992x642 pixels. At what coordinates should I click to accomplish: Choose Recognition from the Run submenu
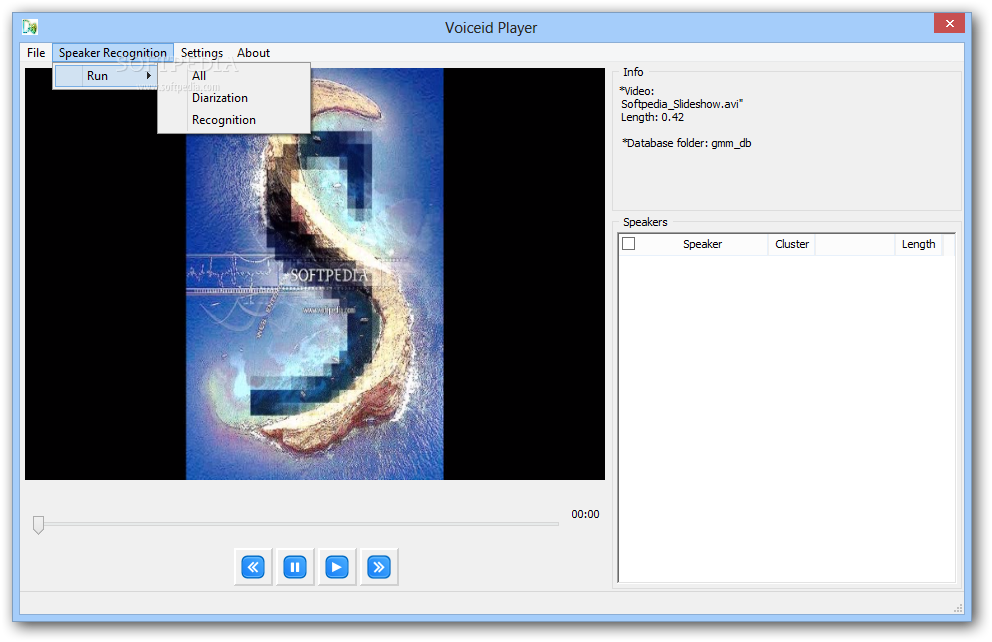pyautogui.click(x=234, y=120)
